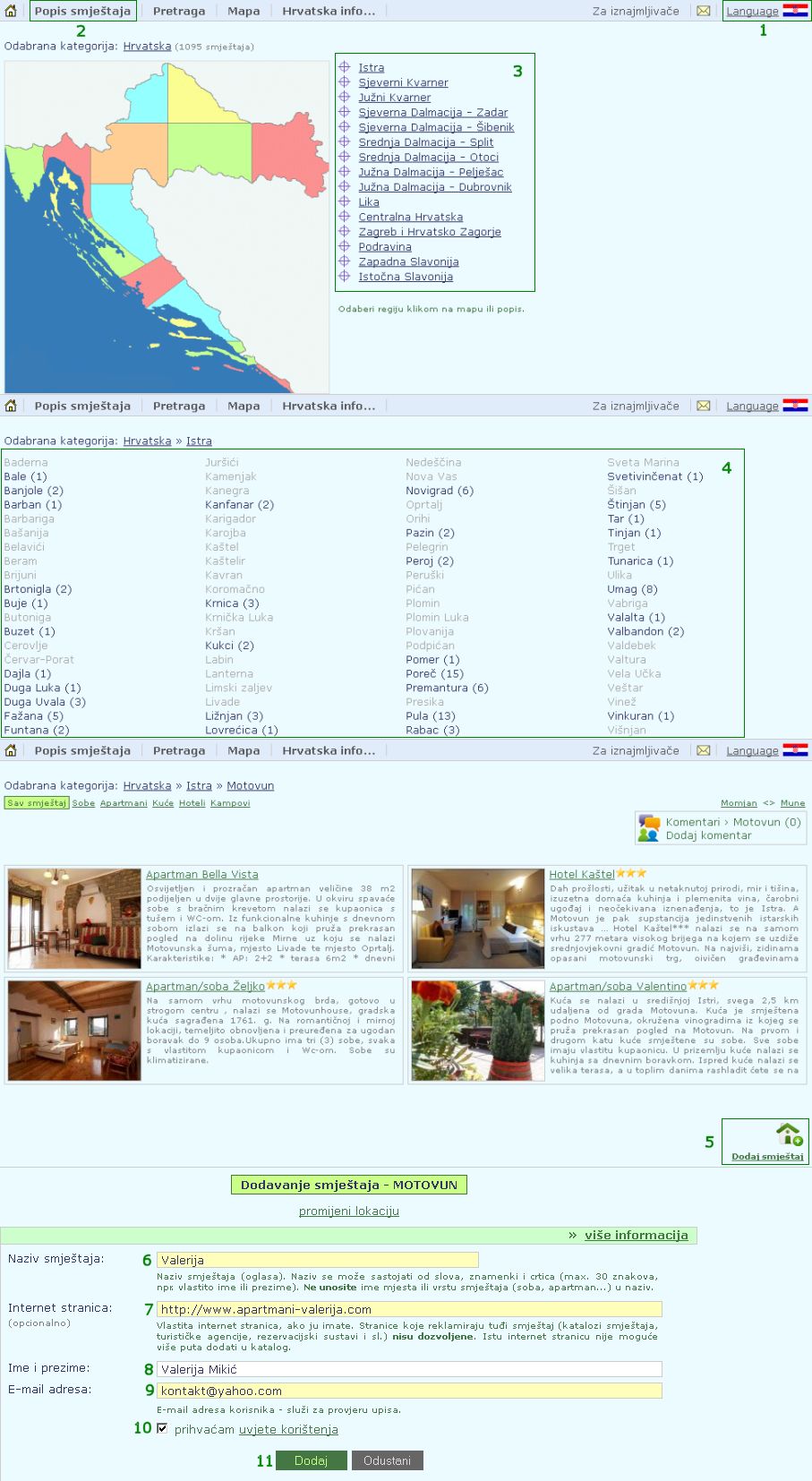Click the crosshair icon beside Istočna Slavonija
Image resolution: width=812 pixels, height=1481 pixels.
(x=344, y=277)
